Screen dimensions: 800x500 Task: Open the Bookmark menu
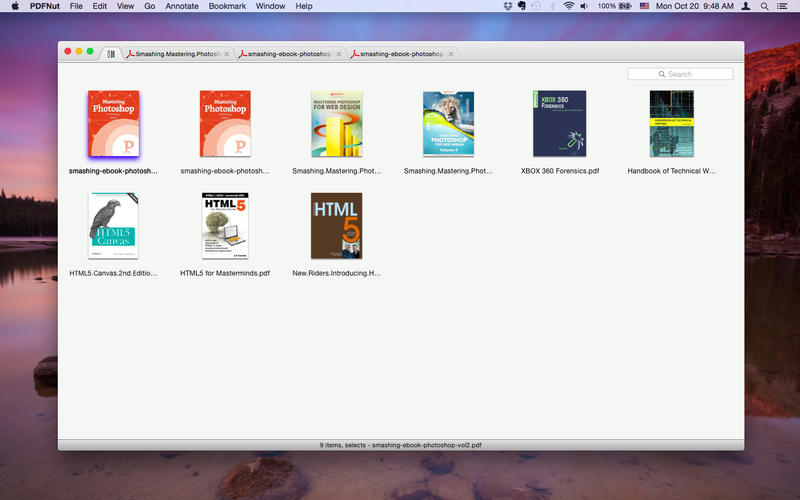pyautogui.click(x=227, y=6)
